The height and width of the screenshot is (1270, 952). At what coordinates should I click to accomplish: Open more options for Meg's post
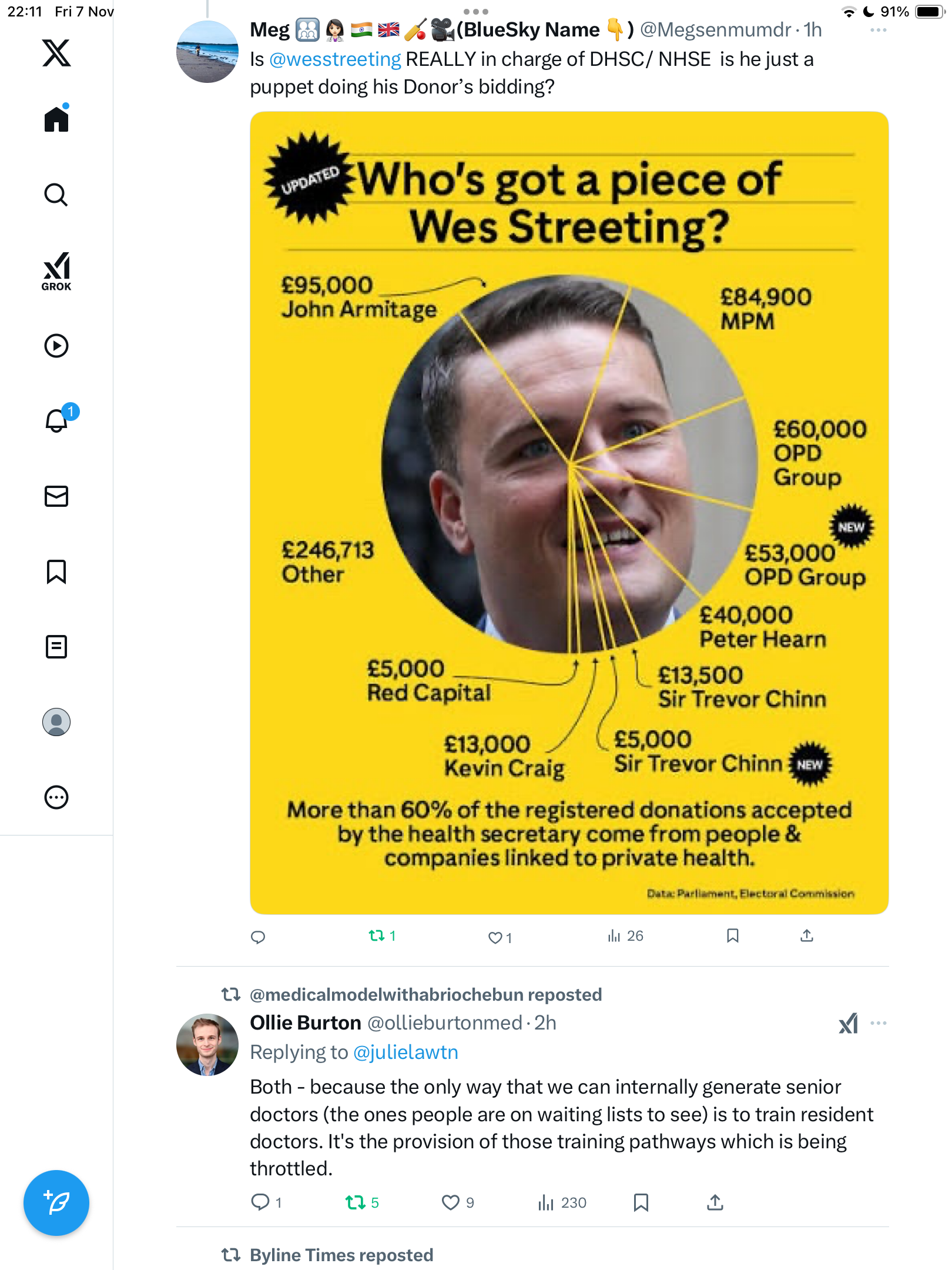(878, 30)
